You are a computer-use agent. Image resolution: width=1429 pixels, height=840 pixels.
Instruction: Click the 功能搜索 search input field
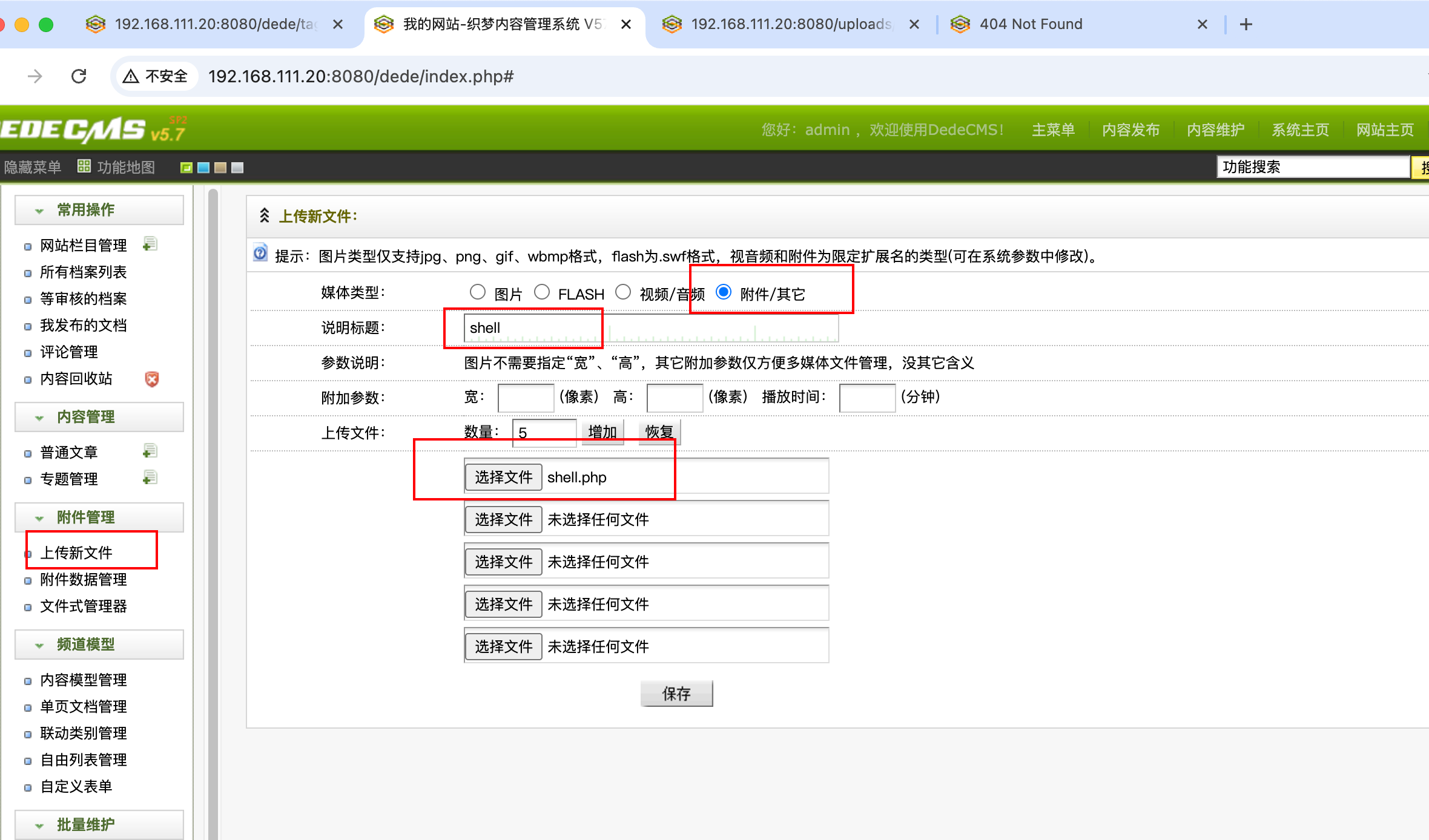tap(1312, 167)
